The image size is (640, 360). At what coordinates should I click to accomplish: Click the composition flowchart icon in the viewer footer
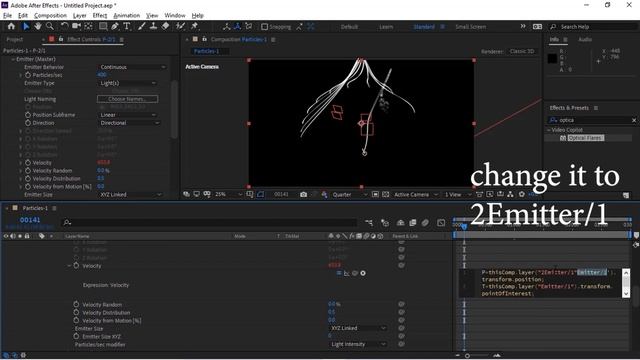pyautogui.click(x=511, y=195)
